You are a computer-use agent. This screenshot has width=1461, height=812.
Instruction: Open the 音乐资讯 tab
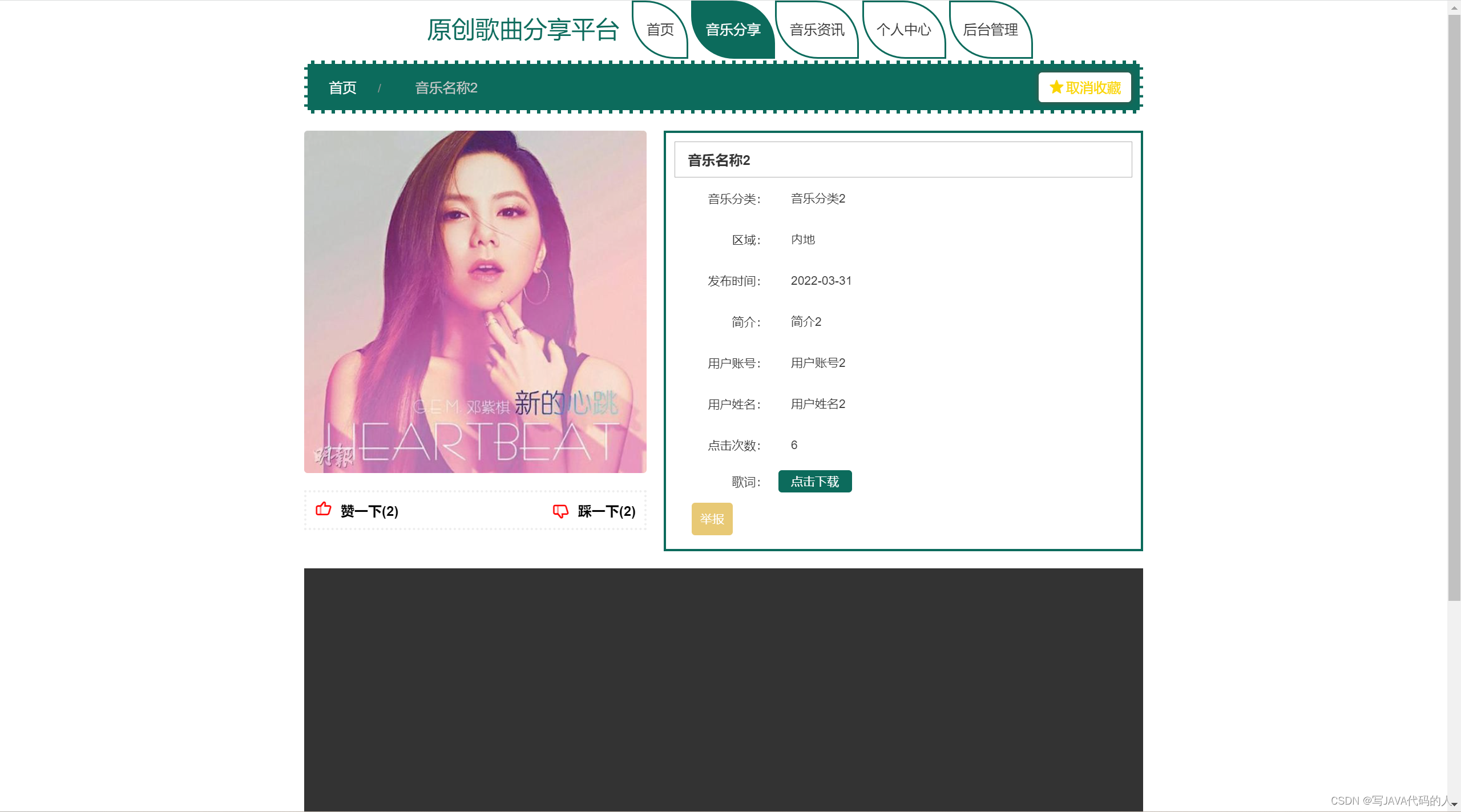coord(817,30)
